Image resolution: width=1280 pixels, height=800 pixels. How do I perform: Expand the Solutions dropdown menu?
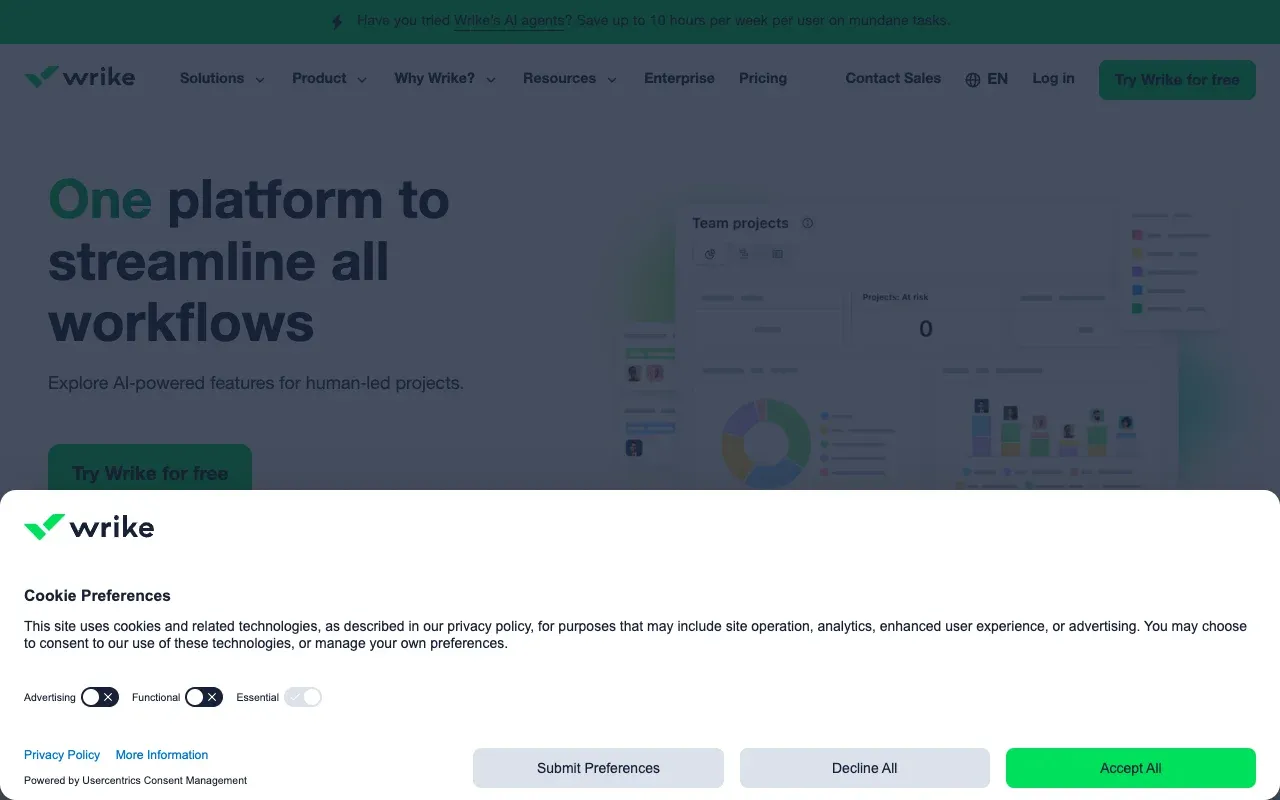point(222,78)
